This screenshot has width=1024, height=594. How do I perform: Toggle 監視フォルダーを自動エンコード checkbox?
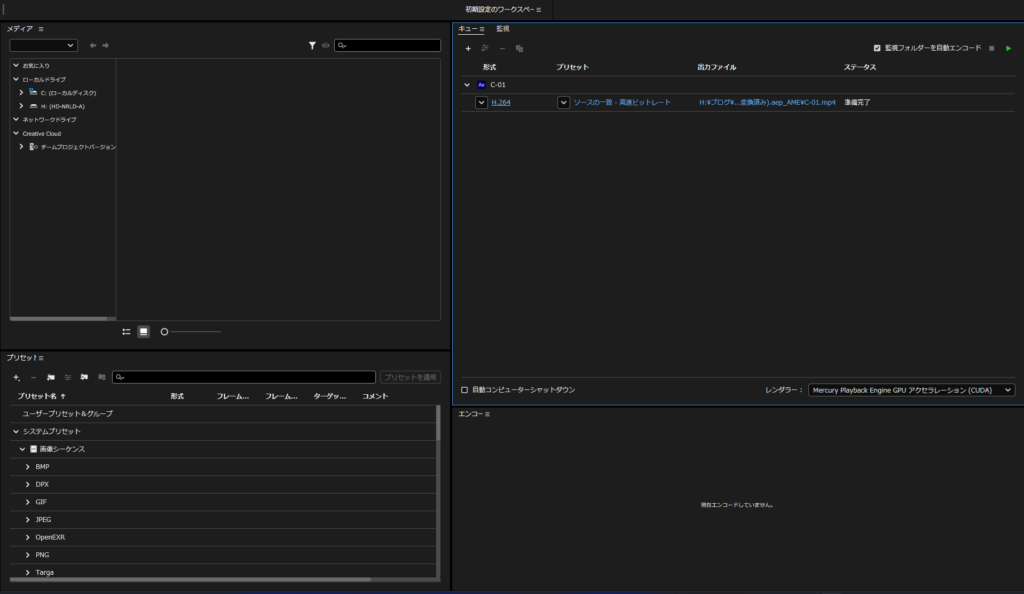[877, 48]
